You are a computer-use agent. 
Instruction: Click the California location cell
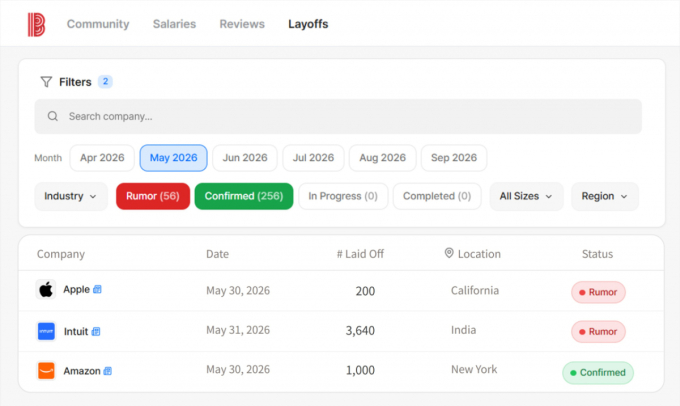pyautogui.click(x=475, y=290)
